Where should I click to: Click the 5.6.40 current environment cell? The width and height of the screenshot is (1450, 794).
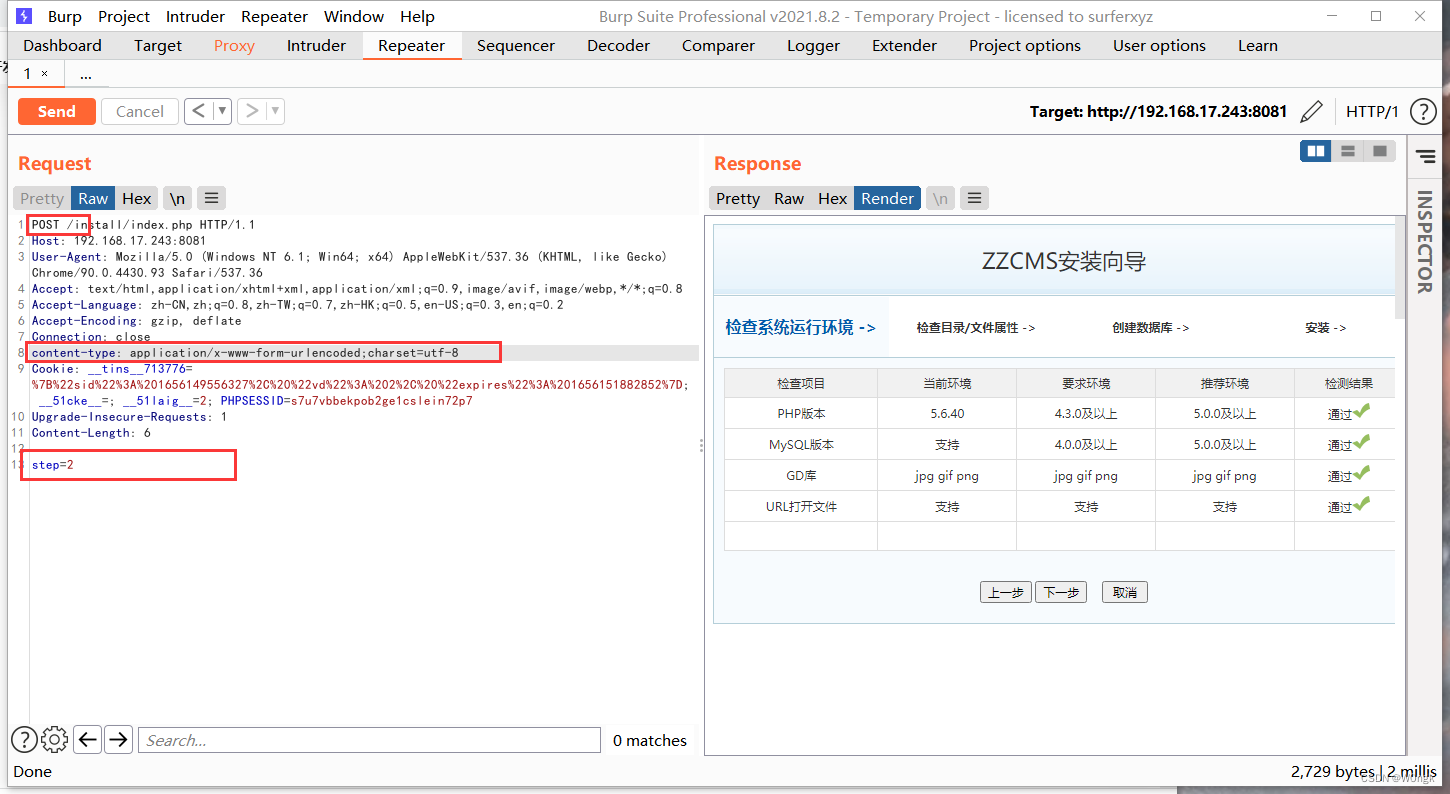pyautogui.click(x=947, y=413)
